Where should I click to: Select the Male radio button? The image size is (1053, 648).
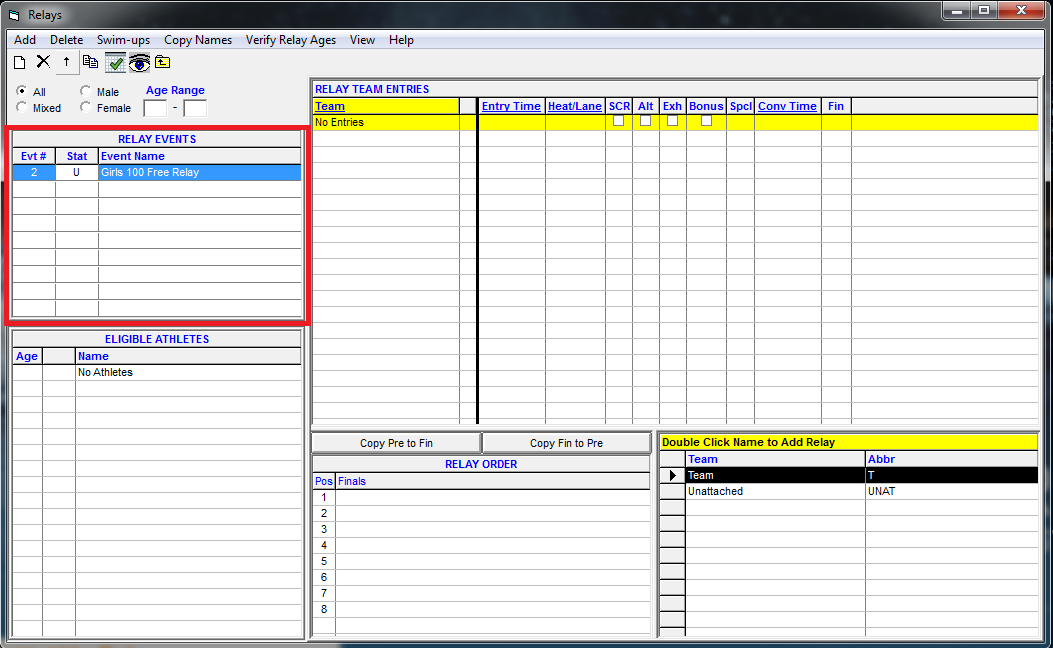point(86,92)
